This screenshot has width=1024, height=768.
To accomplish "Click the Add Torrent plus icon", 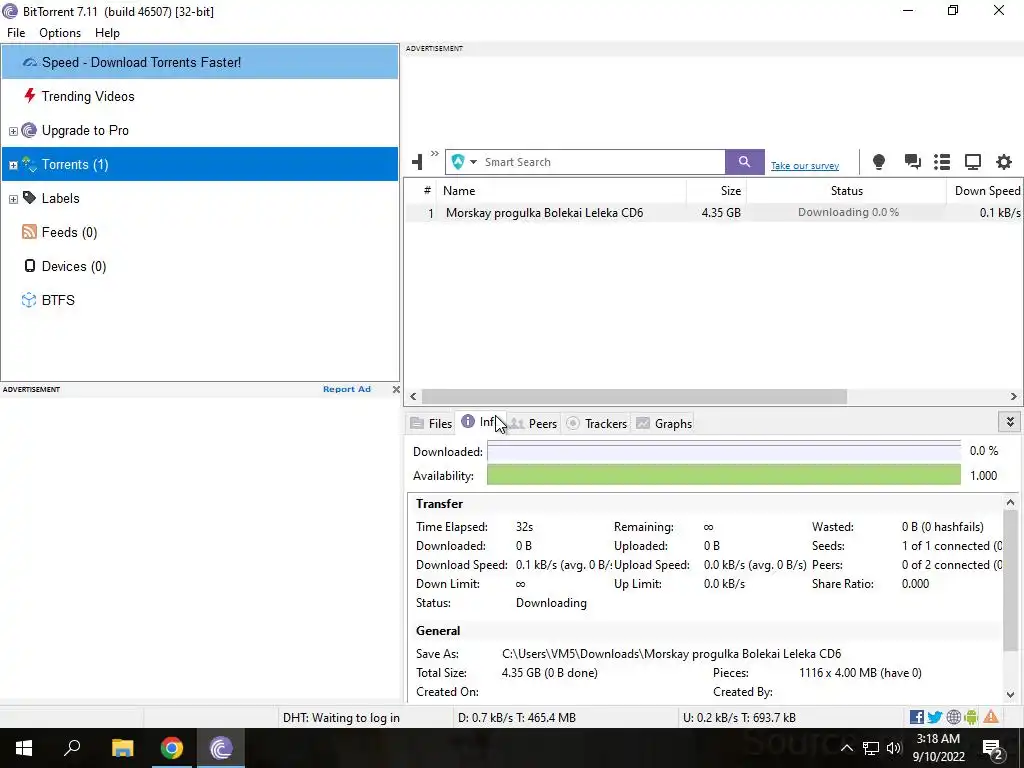I will click(x=417, y=162).
